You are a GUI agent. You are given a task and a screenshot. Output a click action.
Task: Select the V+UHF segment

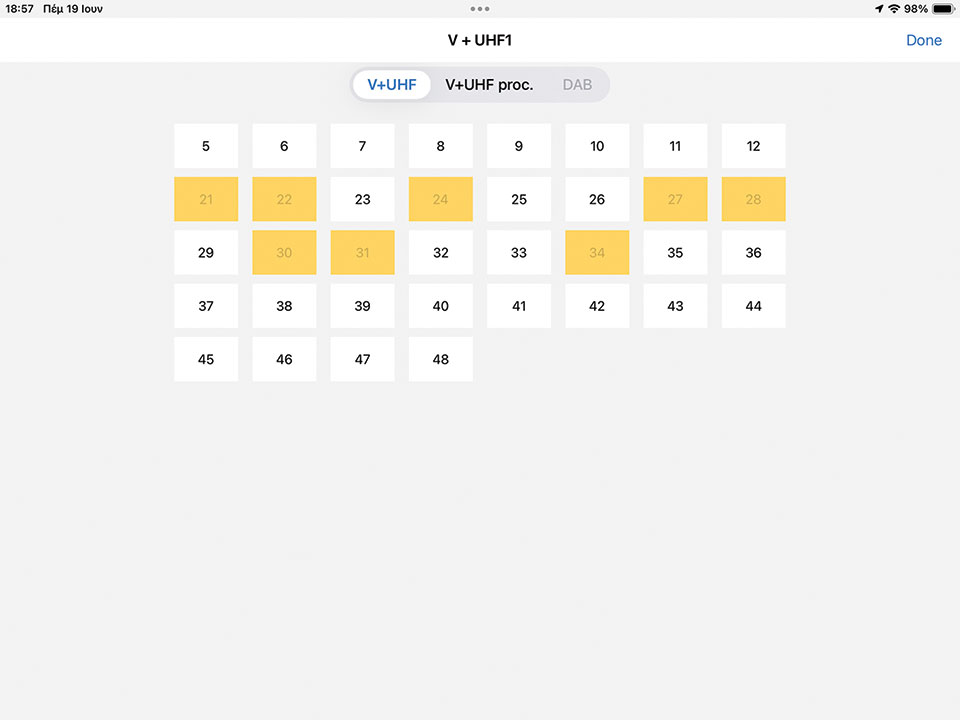[x=392, y=85]
